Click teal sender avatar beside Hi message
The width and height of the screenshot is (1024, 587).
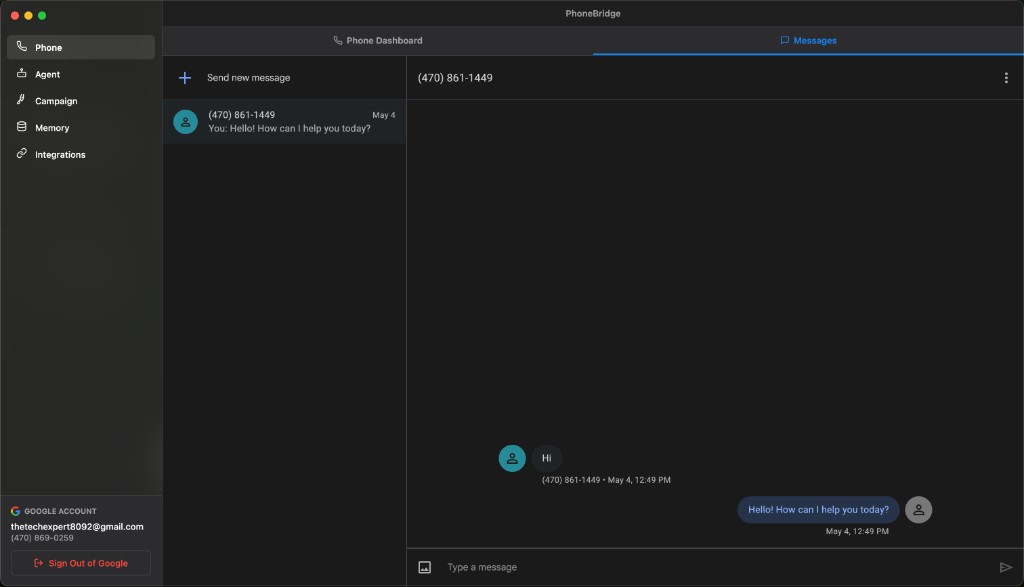coord(512,458)
